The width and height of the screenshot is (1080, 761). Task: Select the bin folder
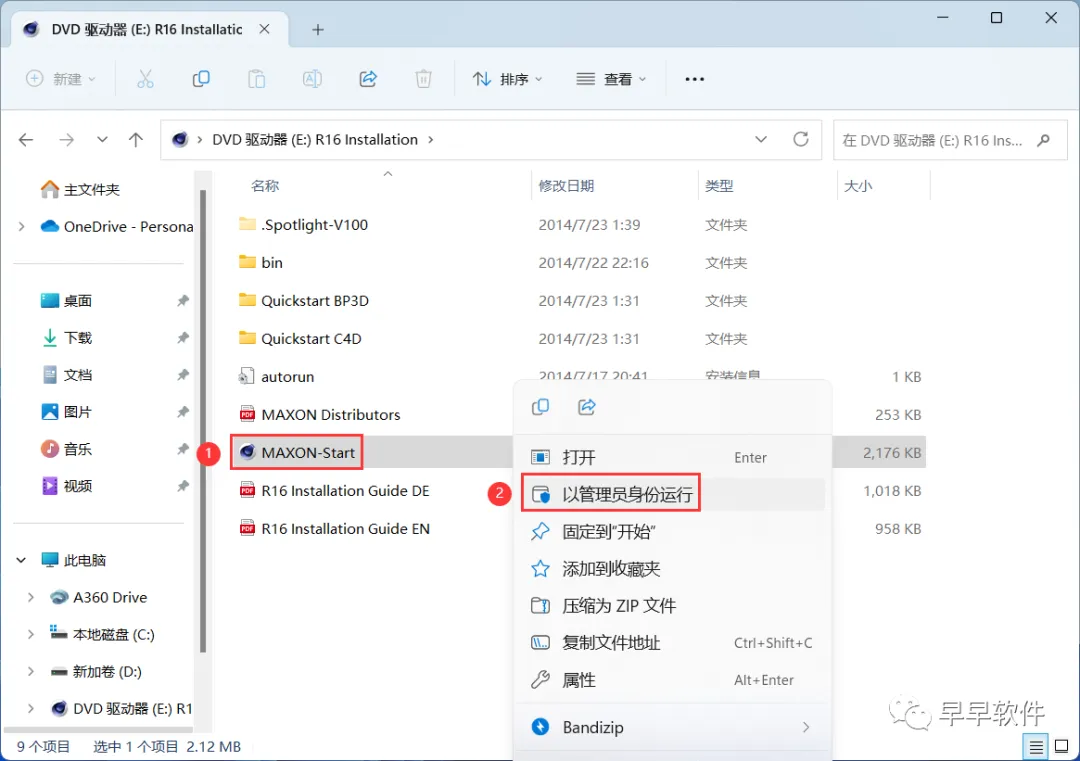pyautogui.click(x=271, y=262)
